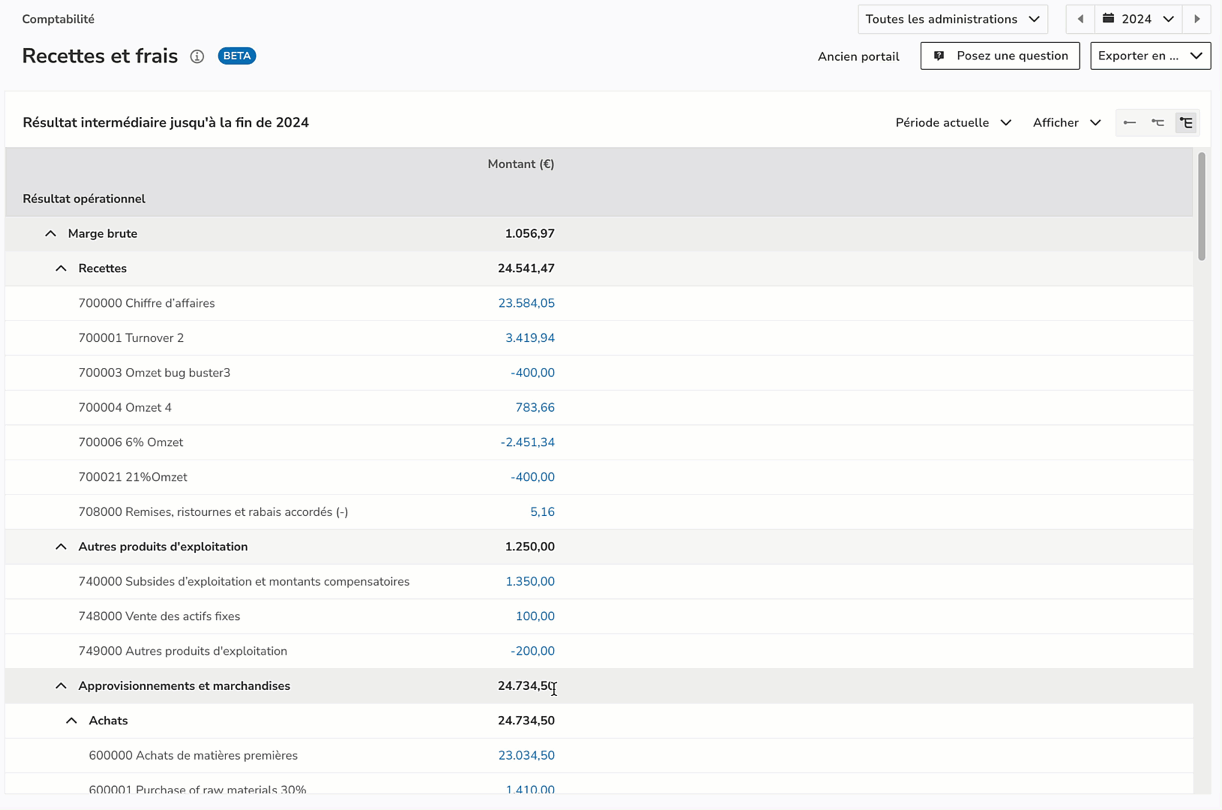Screen dimensions: 1222x810
Task: Open the Exporter en dropdown
Action: tap(1150, 56)
